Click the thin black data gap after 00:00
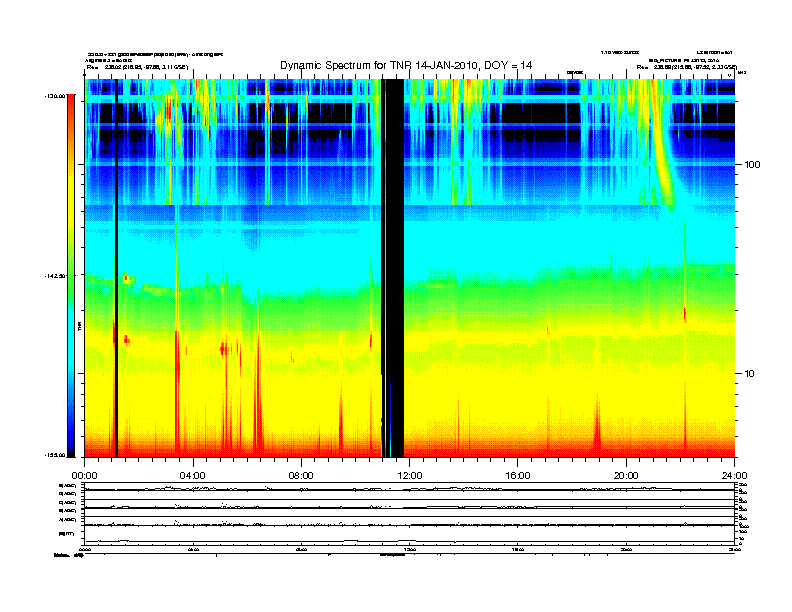 tap(116, 268)
